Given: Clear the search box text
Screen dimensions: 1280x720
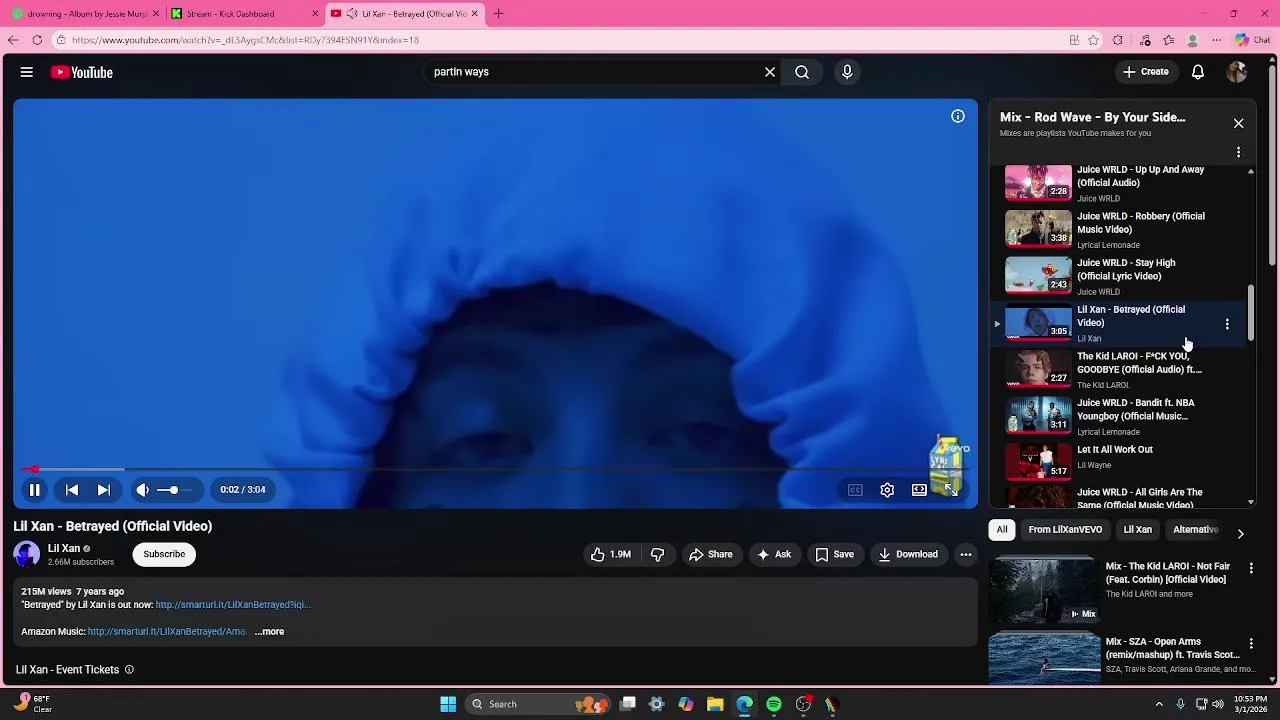Looking at the screenshot, I should coord(770,72).
